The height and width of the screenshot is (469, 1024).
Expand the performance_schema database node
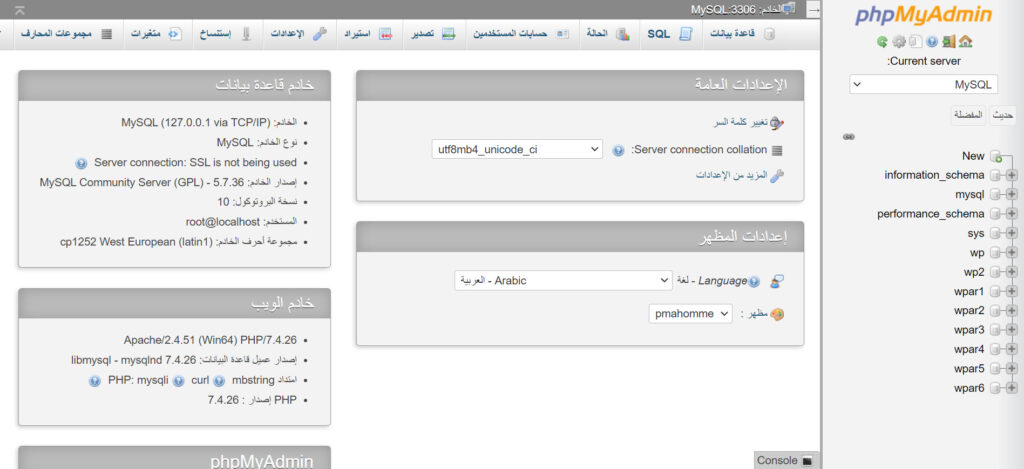pyautogui.click(x=1012, y=214)
